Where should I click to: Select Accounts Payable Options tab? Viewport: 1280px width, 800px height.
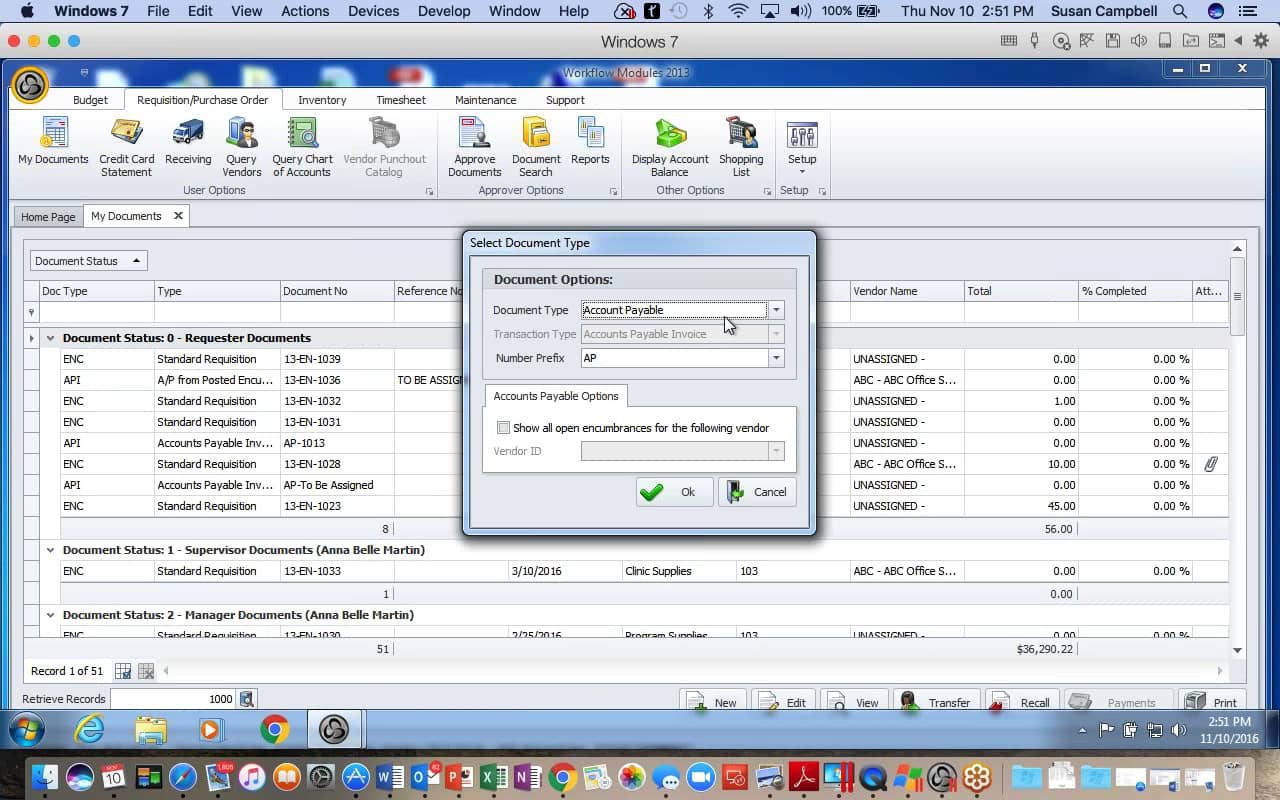tap(556, 396)
